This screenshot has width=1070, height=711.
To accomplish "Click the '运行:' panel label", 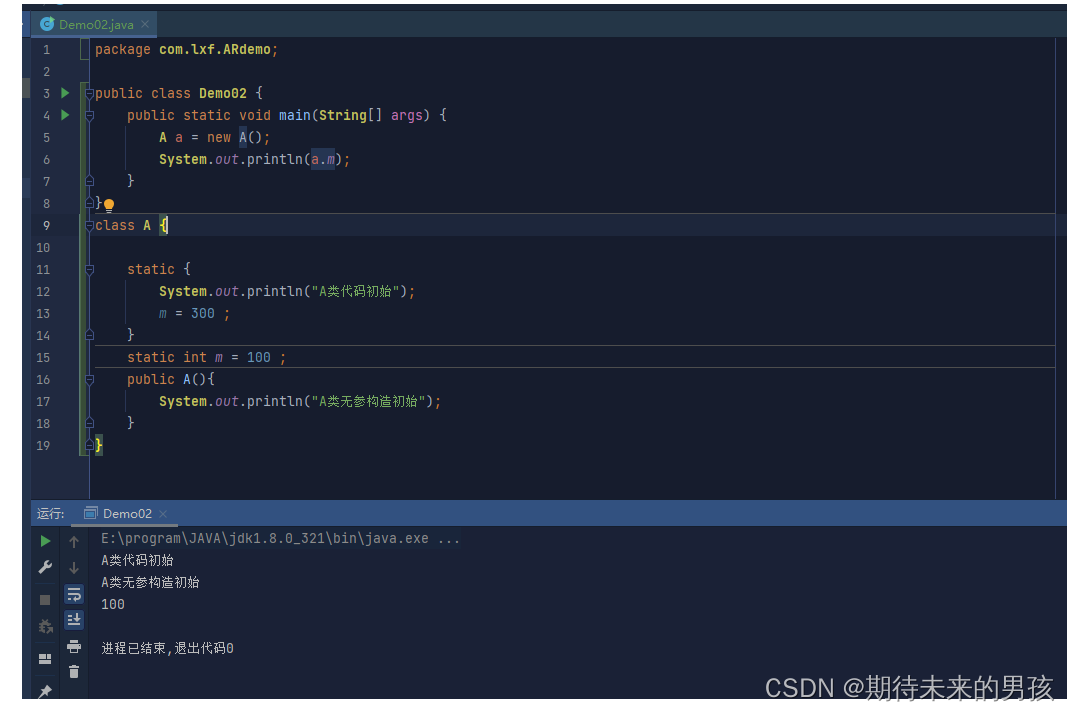I will coord(50,514).
